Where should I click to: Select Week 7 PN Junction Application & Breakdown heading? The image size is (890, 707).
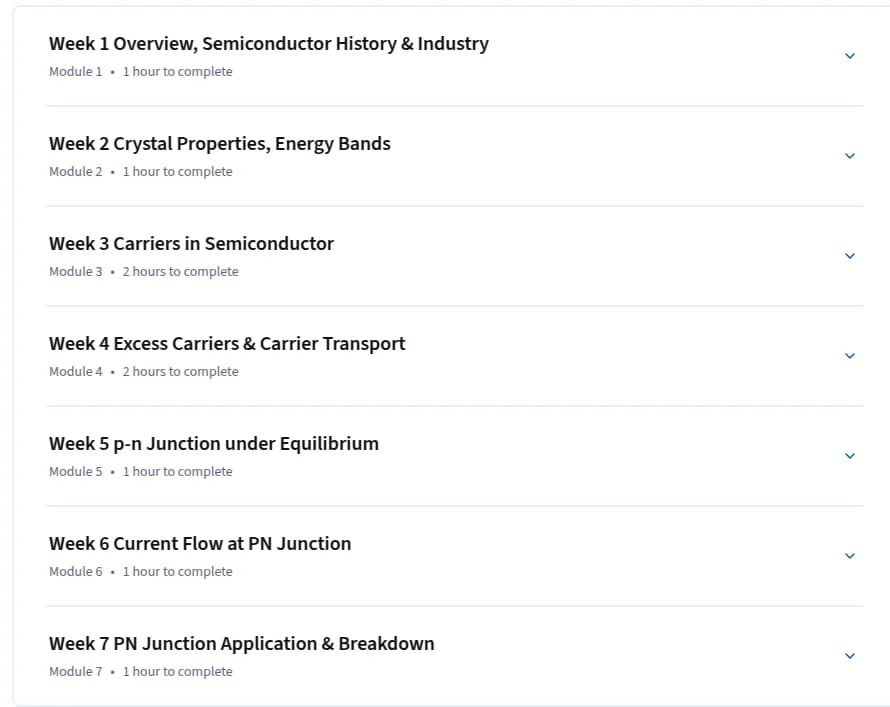241,643
